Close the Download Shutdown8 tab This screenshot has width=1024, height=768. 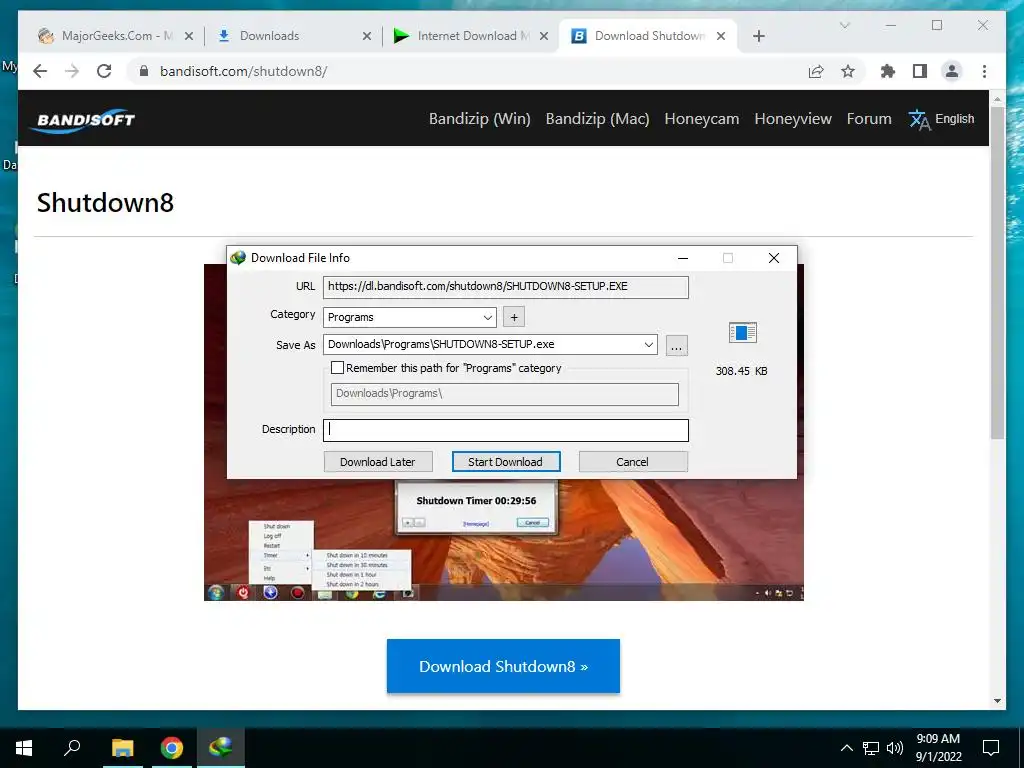tap(721, 37)
